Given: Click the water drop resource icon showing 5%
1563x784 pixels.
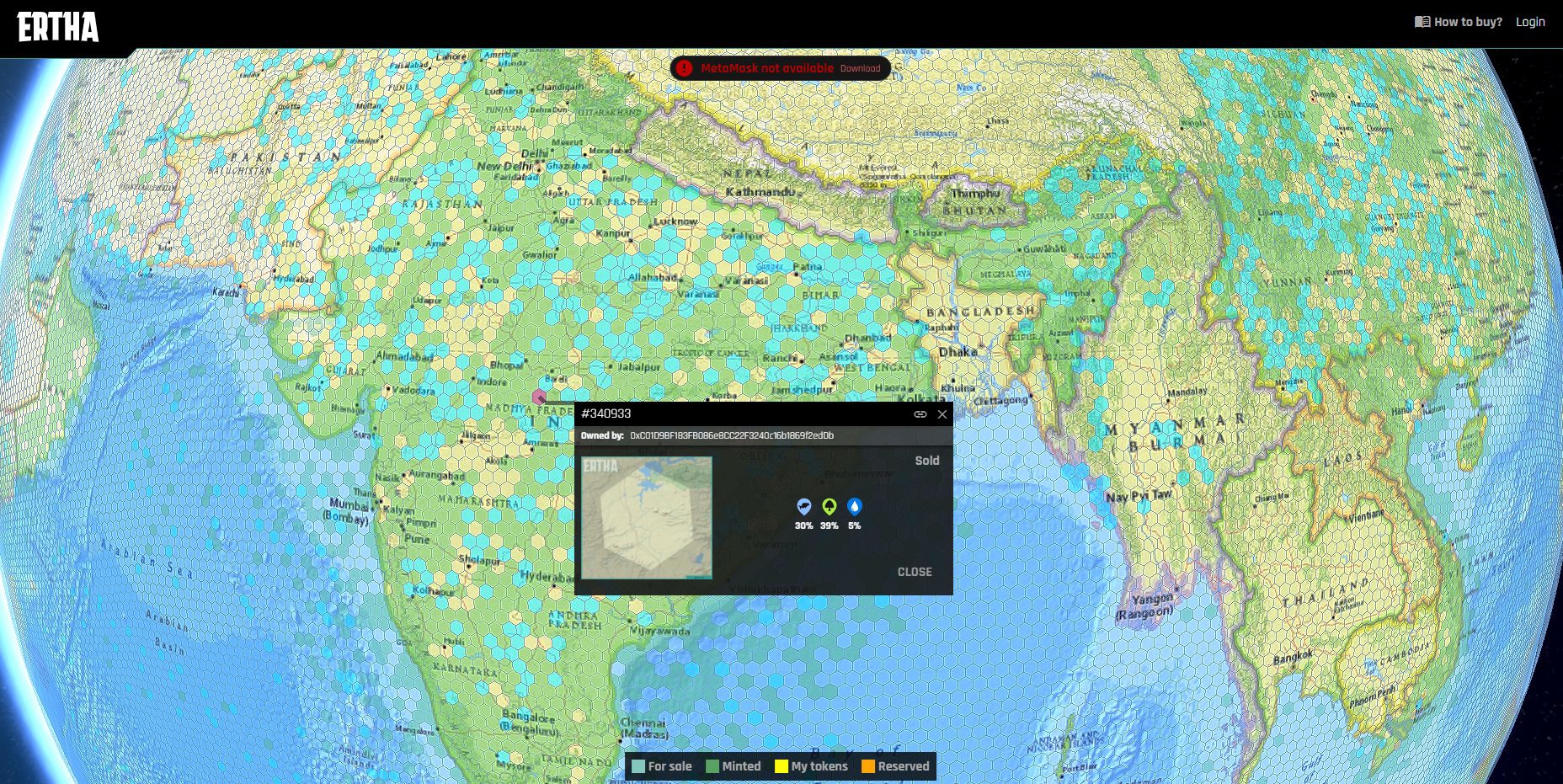Looking at the screenshot, I should click(855, 506).
